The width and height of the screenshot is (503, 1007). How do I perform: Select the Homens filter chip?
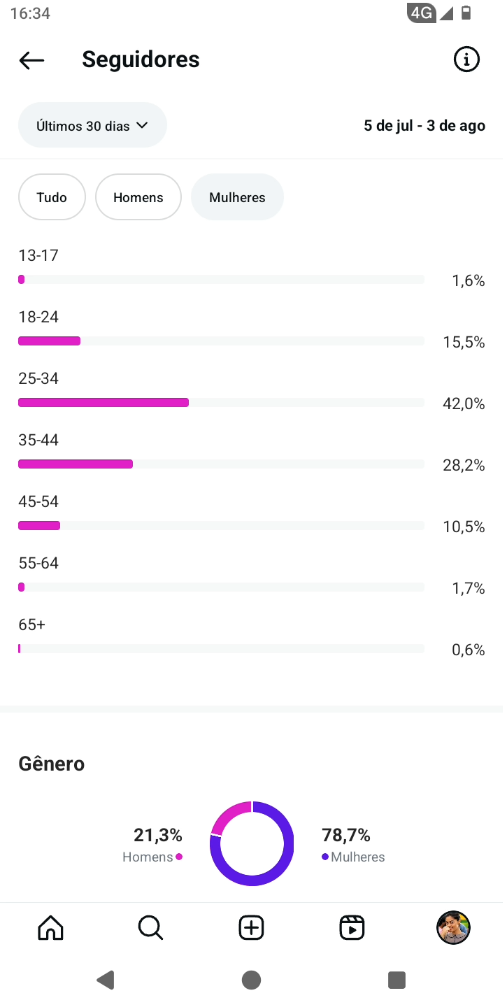pos(138,197)
